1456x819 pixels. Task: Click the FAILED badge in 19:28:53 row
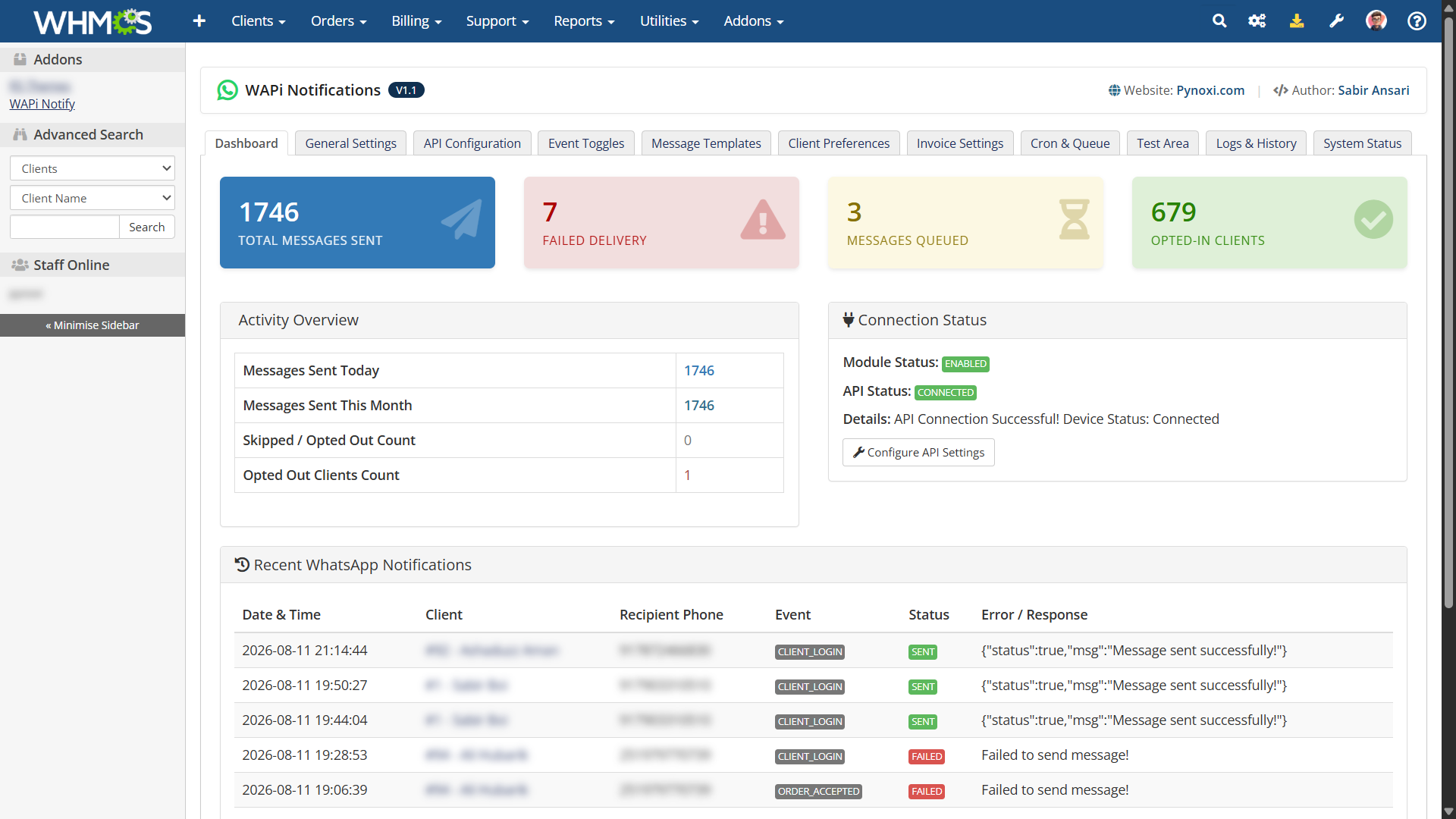click(x=927, y=757)
